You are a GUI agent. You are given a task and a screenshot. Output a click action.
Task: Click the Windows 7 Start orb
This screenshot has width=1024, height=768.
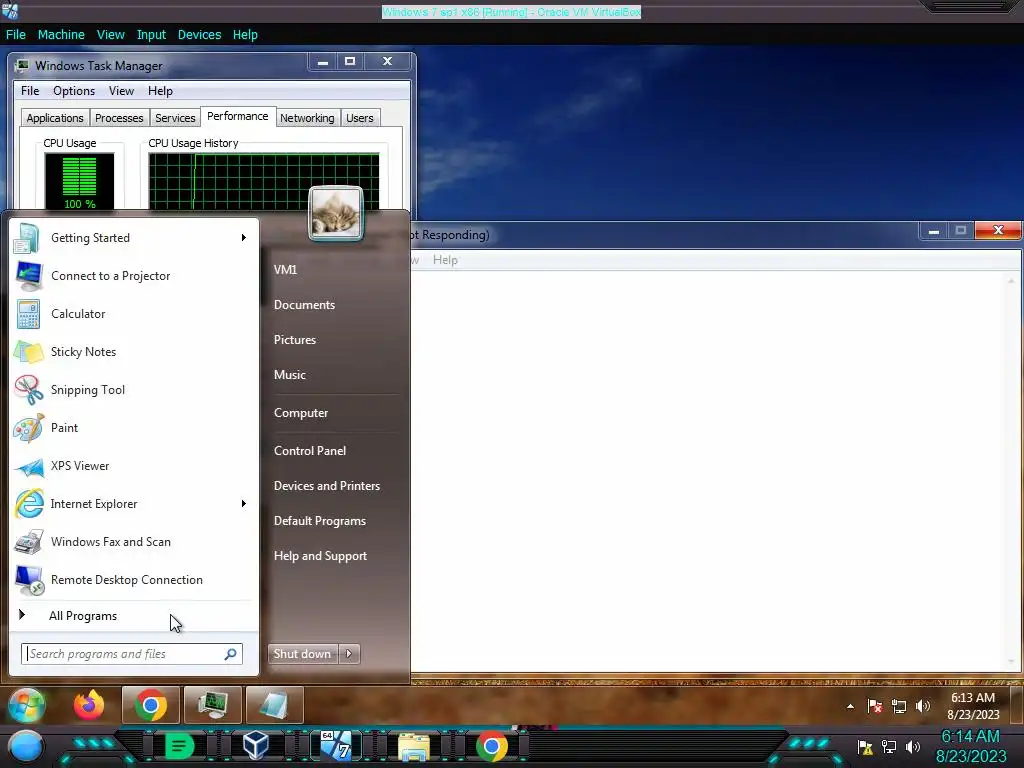coord(26,705)
